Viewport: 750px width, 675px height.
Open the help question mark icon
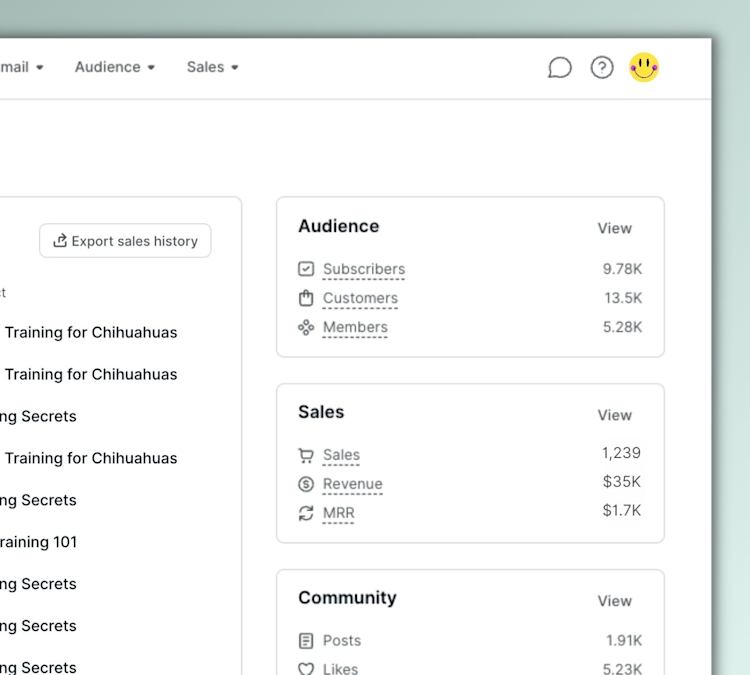coord(602,67)
